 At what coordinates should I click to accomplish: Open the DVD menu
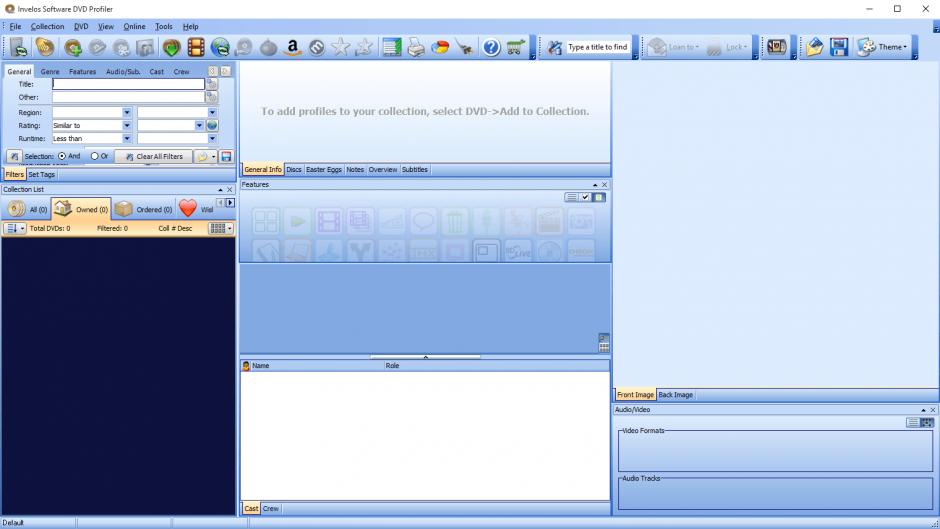(x=81, y=26)
